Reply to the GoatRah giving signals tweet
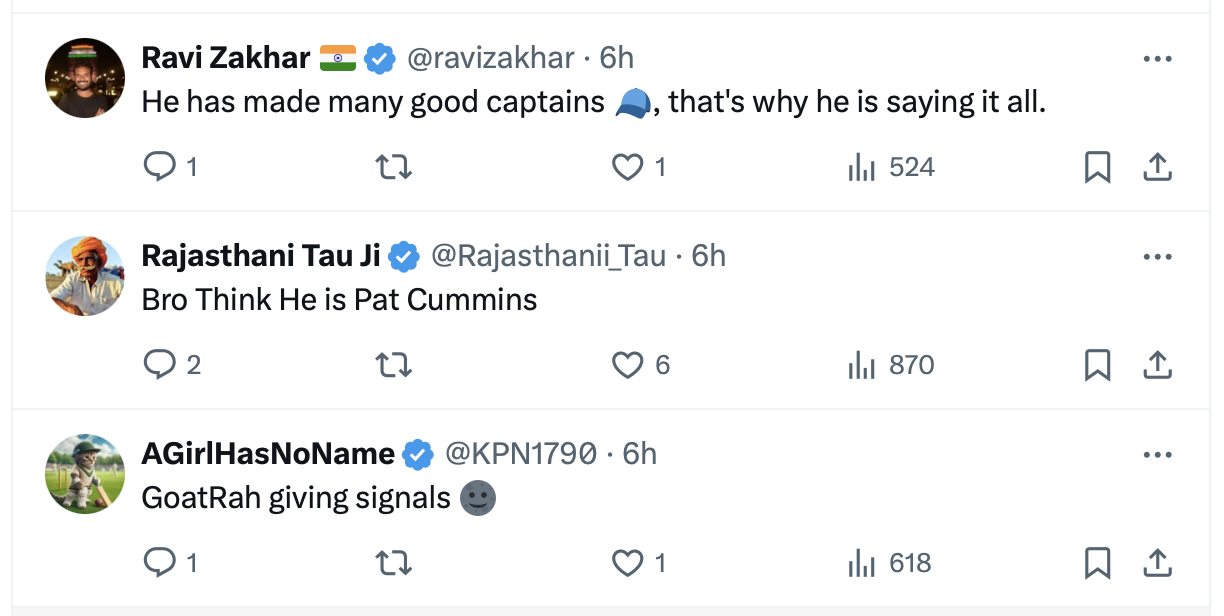This screenshot has height=616, width=1224. [160, 563]
